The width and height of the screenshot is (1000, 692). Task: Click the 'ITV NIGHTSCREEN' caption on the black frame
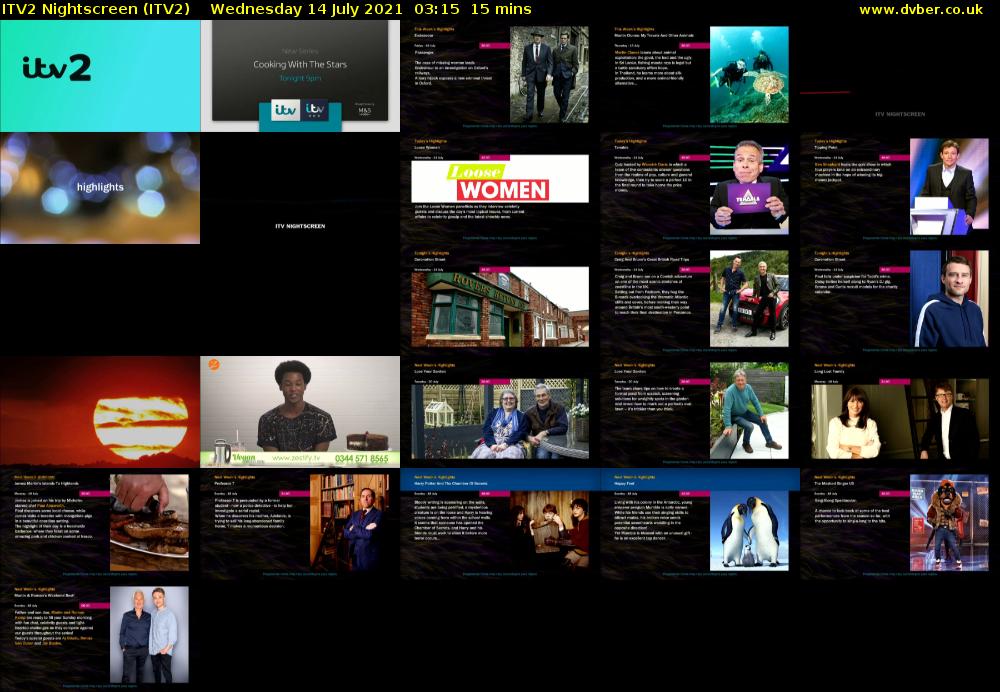300,226
